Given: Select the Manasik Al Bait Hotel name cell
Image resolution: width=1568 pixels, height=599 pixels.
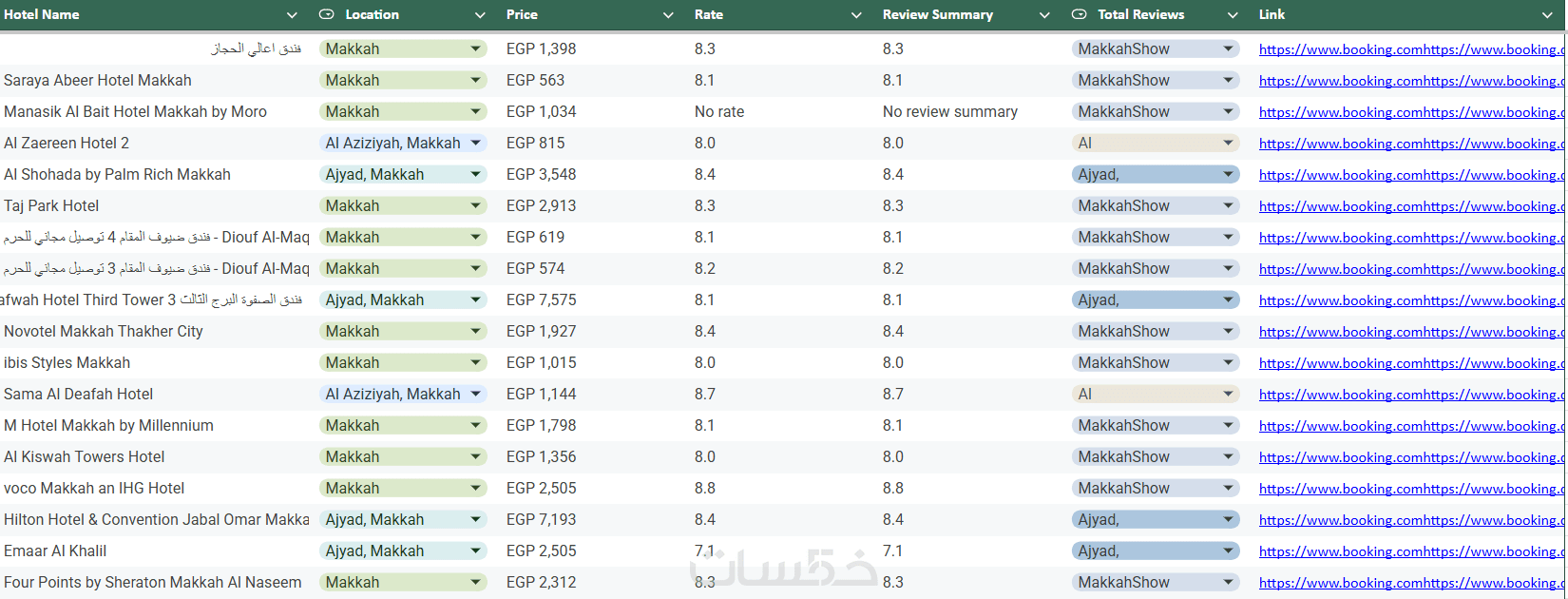Looking at the screenshot, I should click(x=135, y=111).
